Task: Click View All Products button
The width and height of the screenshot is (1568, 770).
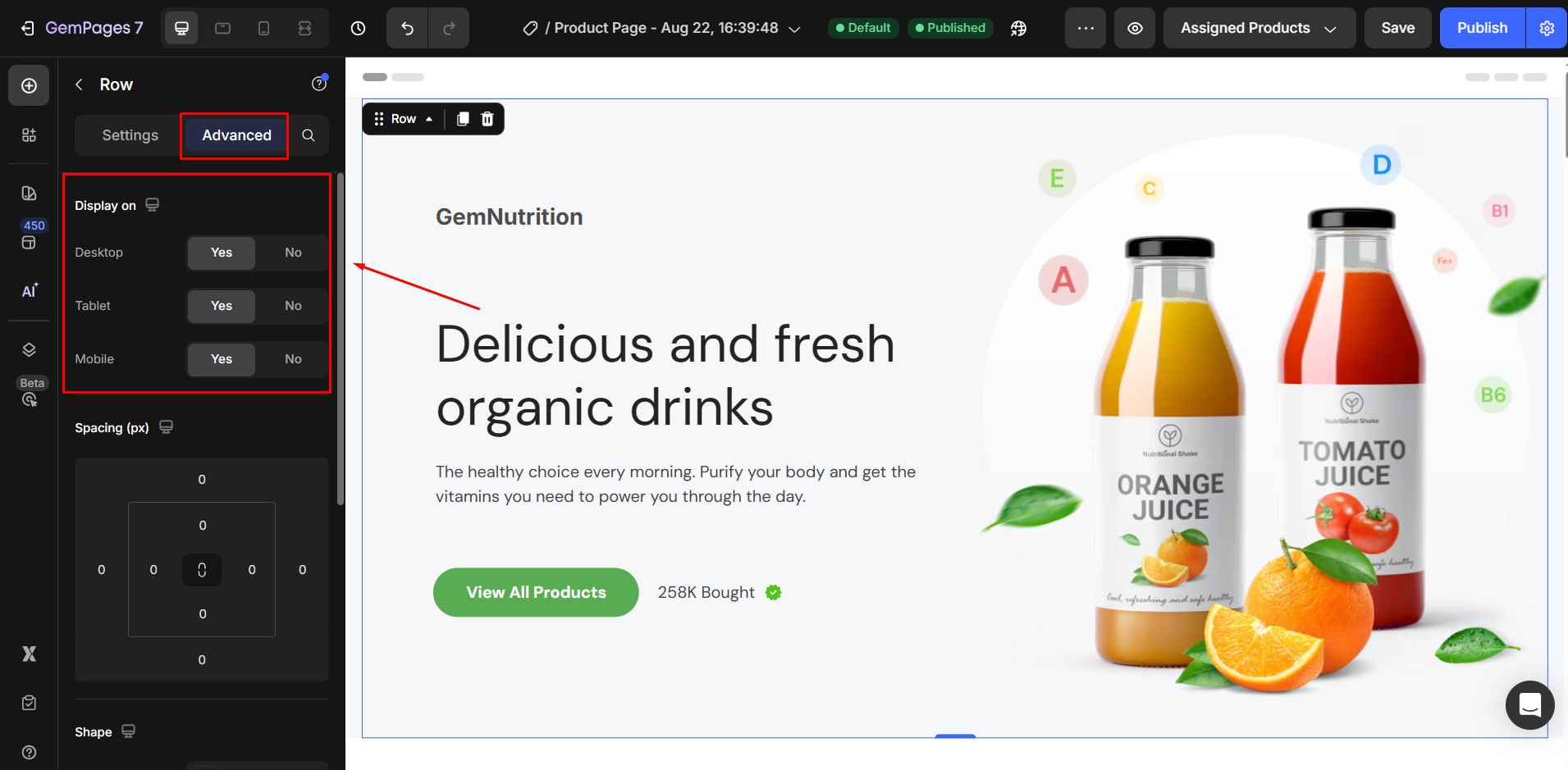Action: (x=536, y=592)
